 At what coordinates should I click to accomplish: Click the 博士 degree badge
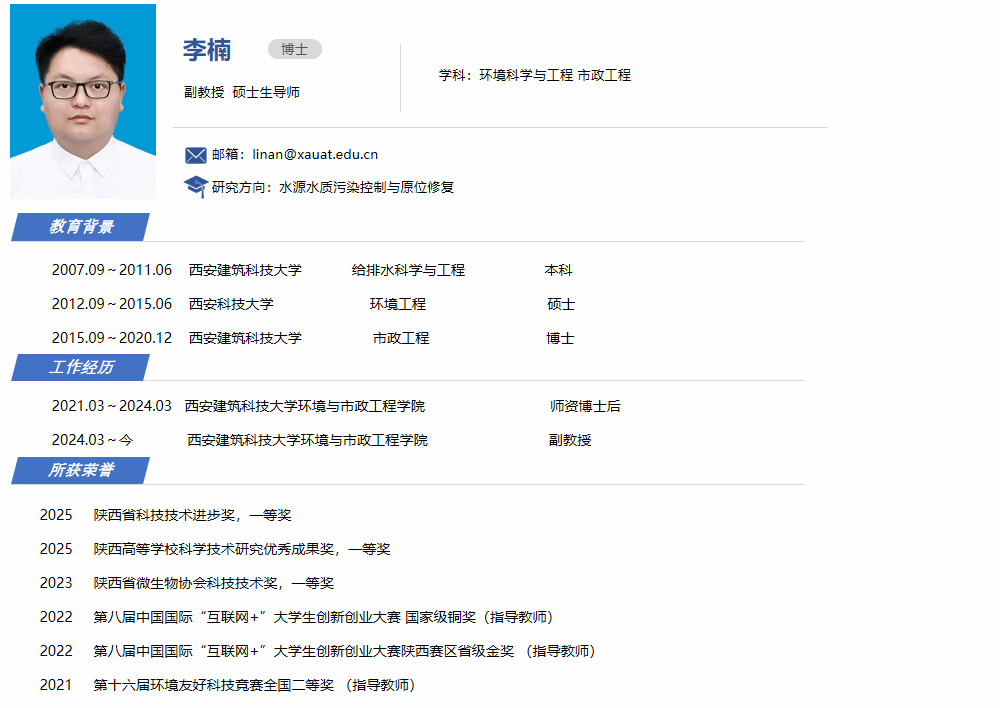point(294,49)
